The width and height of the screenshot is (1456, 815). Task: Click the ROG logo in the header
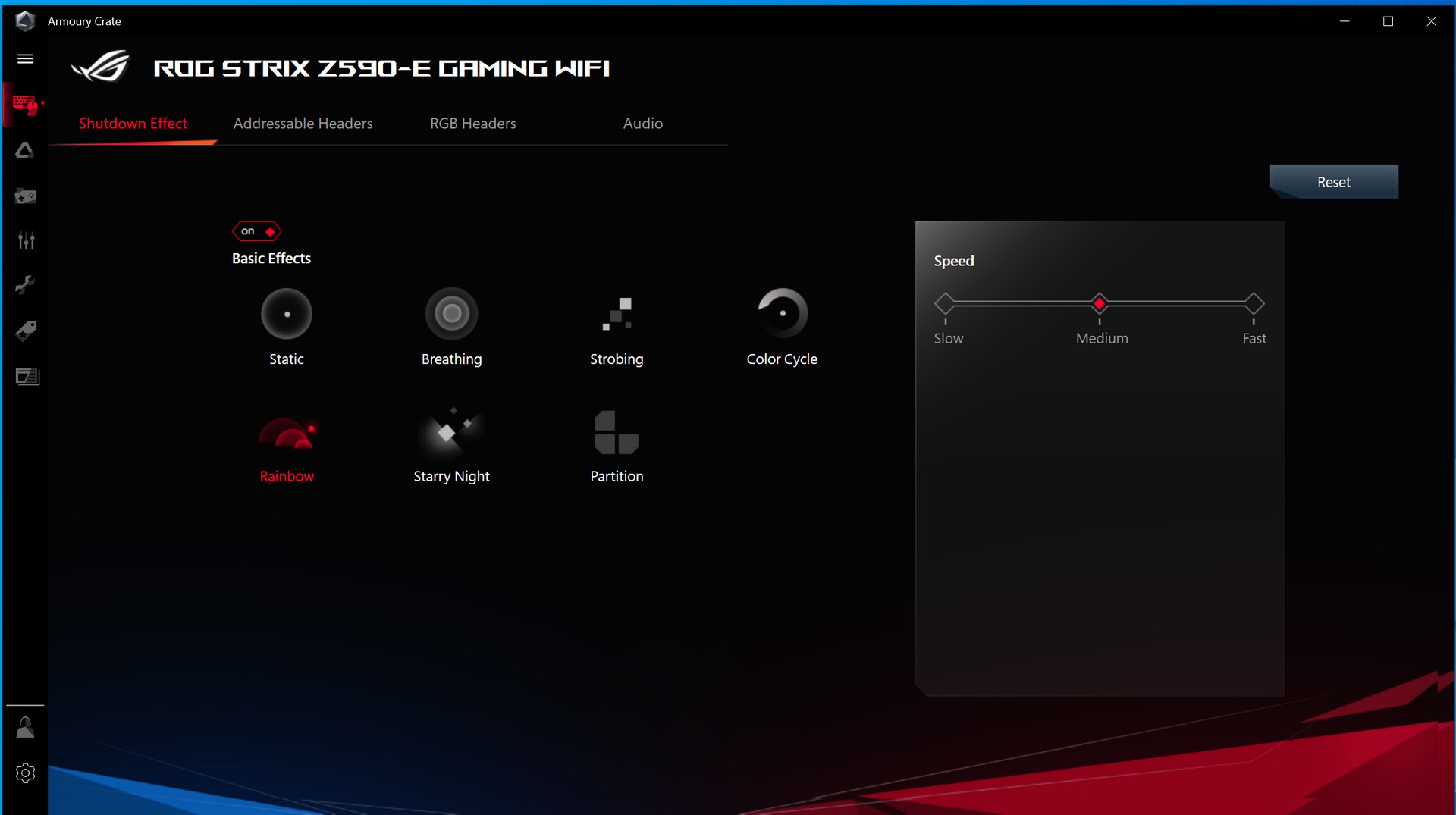pyautogui.click(x=101, y=67)
